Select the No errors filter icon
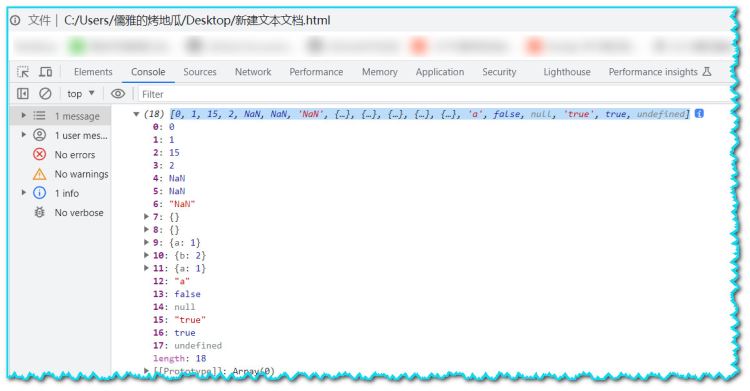The image size is (750, 391). (x=39, y=155)
